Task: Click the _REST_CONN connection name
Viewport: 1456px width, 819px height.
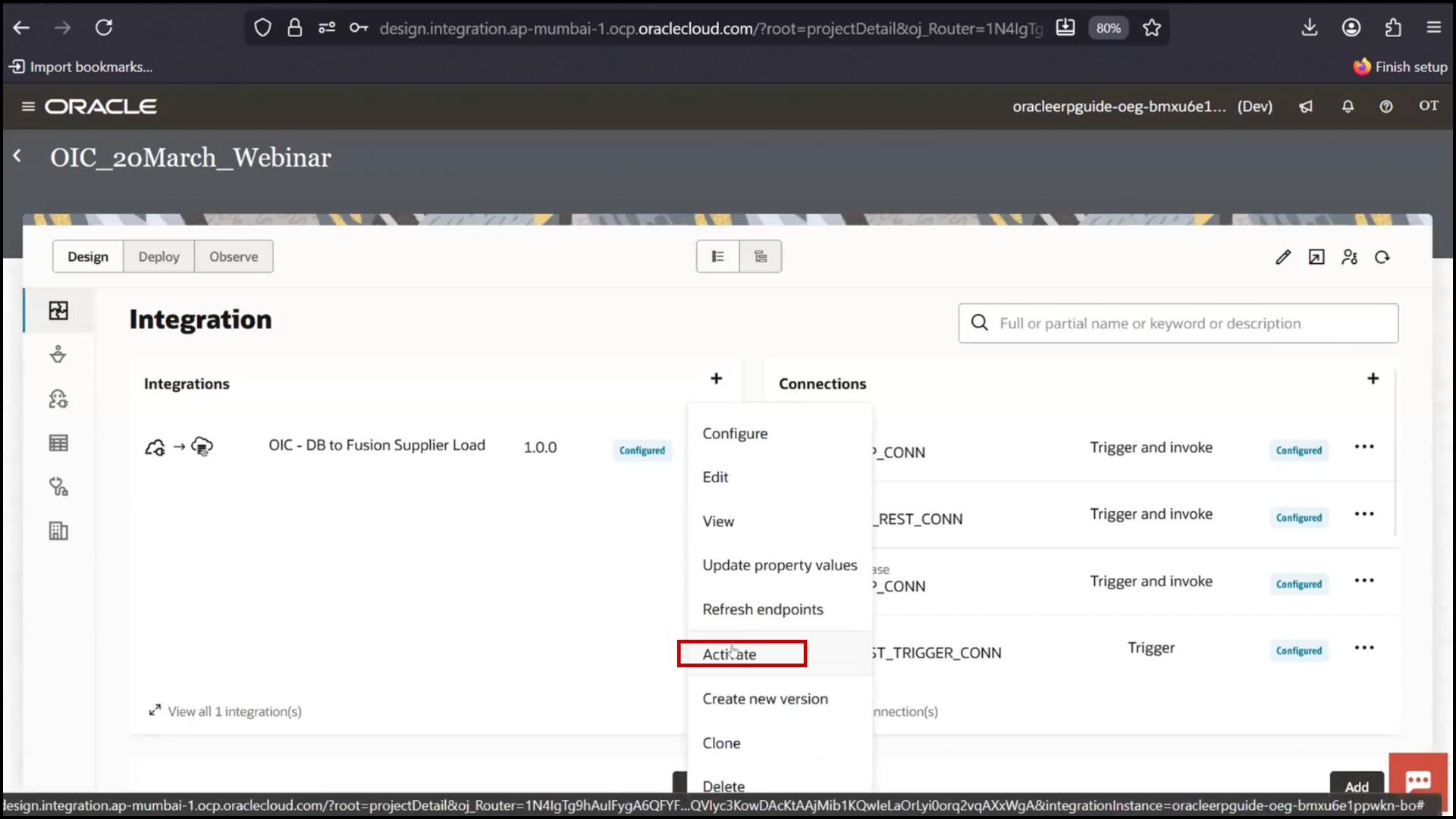Action: click(918, 519)
